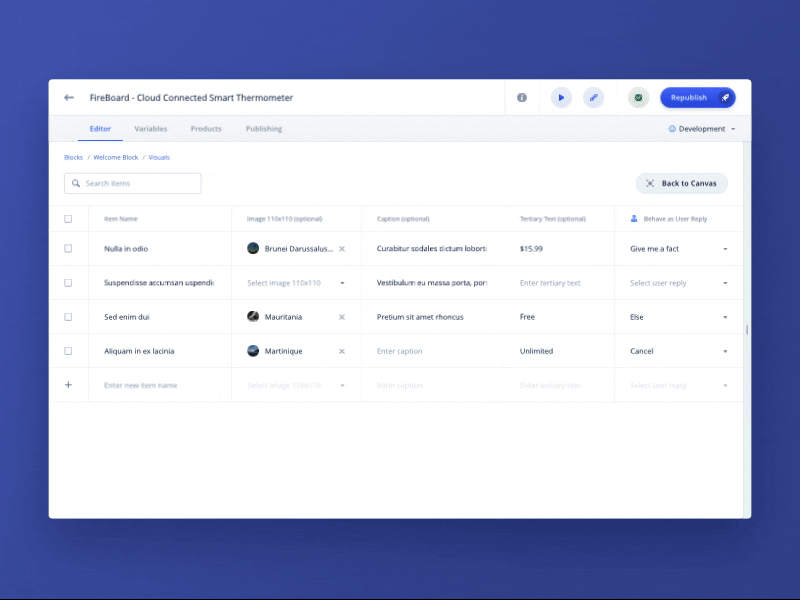Switch to the Editor tab

coord(100,129)
